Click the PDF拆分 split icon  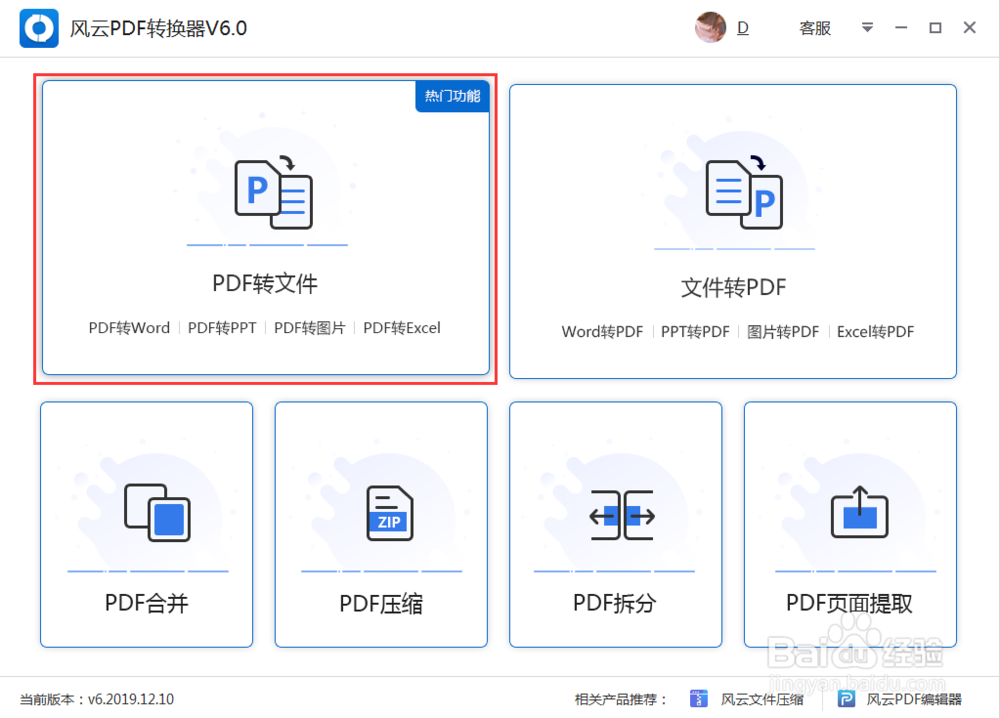click(622, 515)
